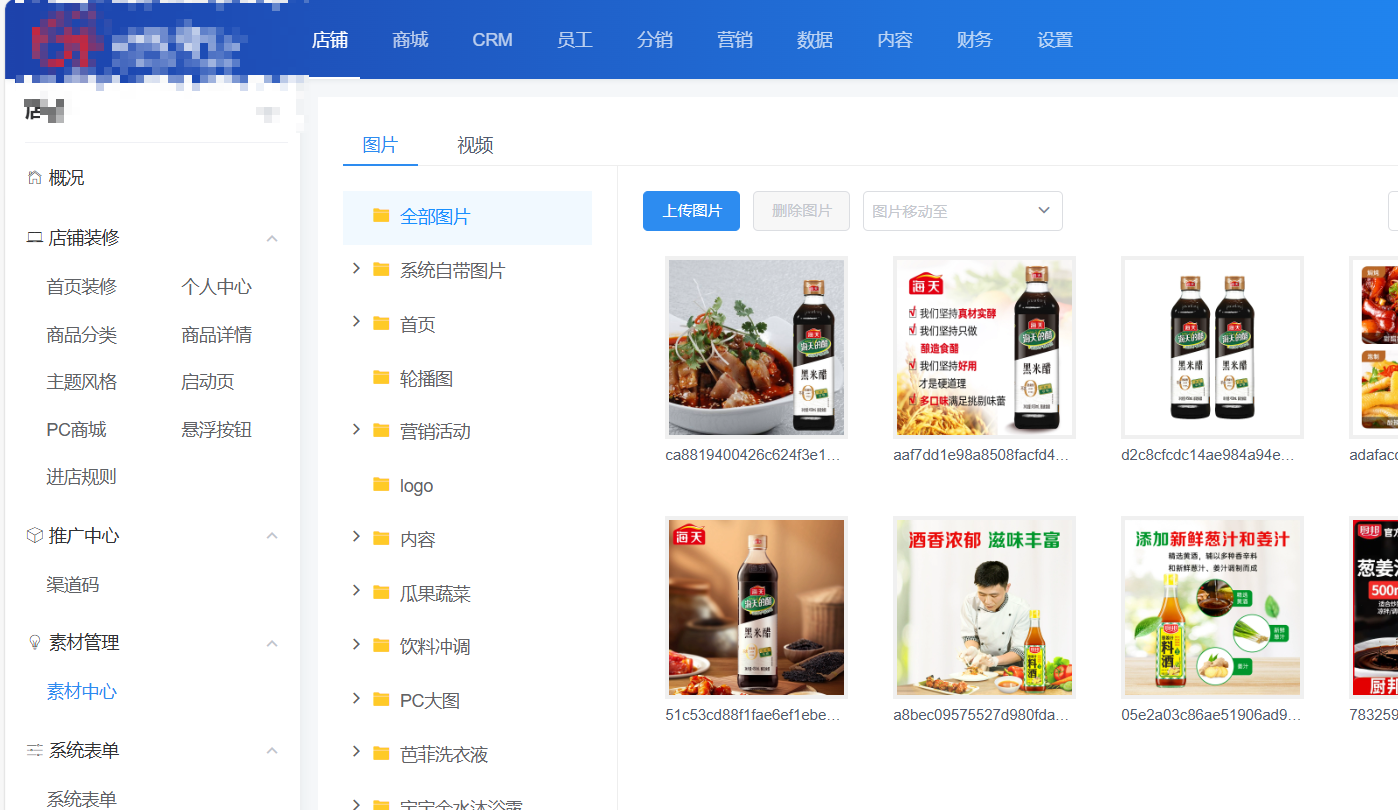1398x810 pixels.
Task: Open PC商城 in the sidebar
Action: 76,430
